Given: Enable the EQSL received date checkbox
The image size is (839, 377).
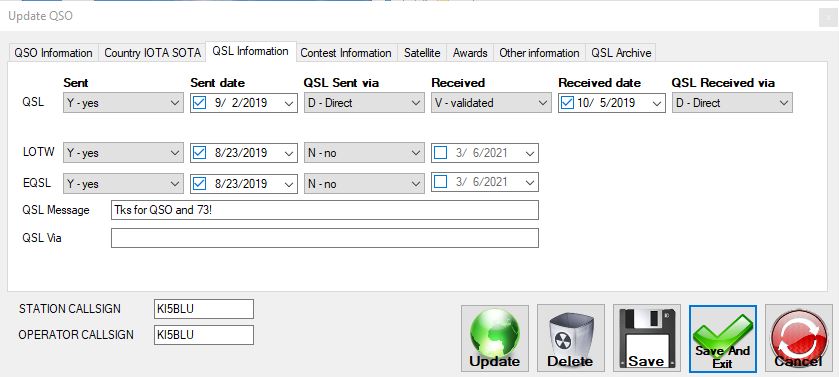Looking at the screenshot, I should tap(440, 182).
